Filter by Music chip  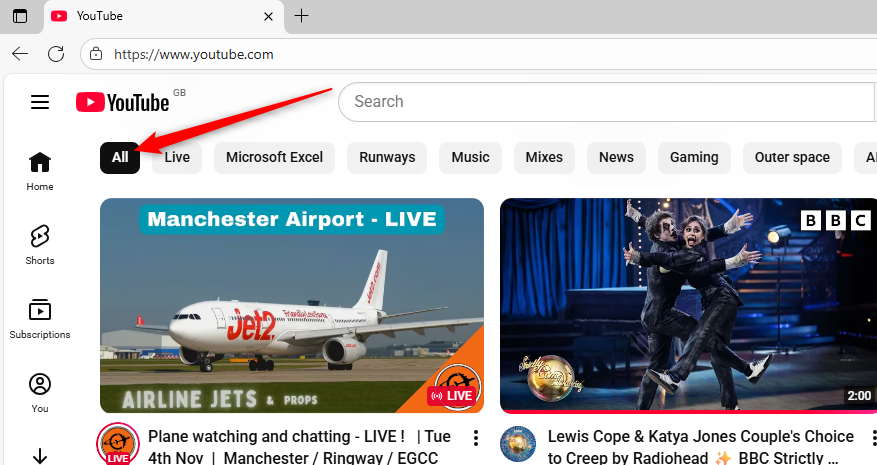coord(470,157)
